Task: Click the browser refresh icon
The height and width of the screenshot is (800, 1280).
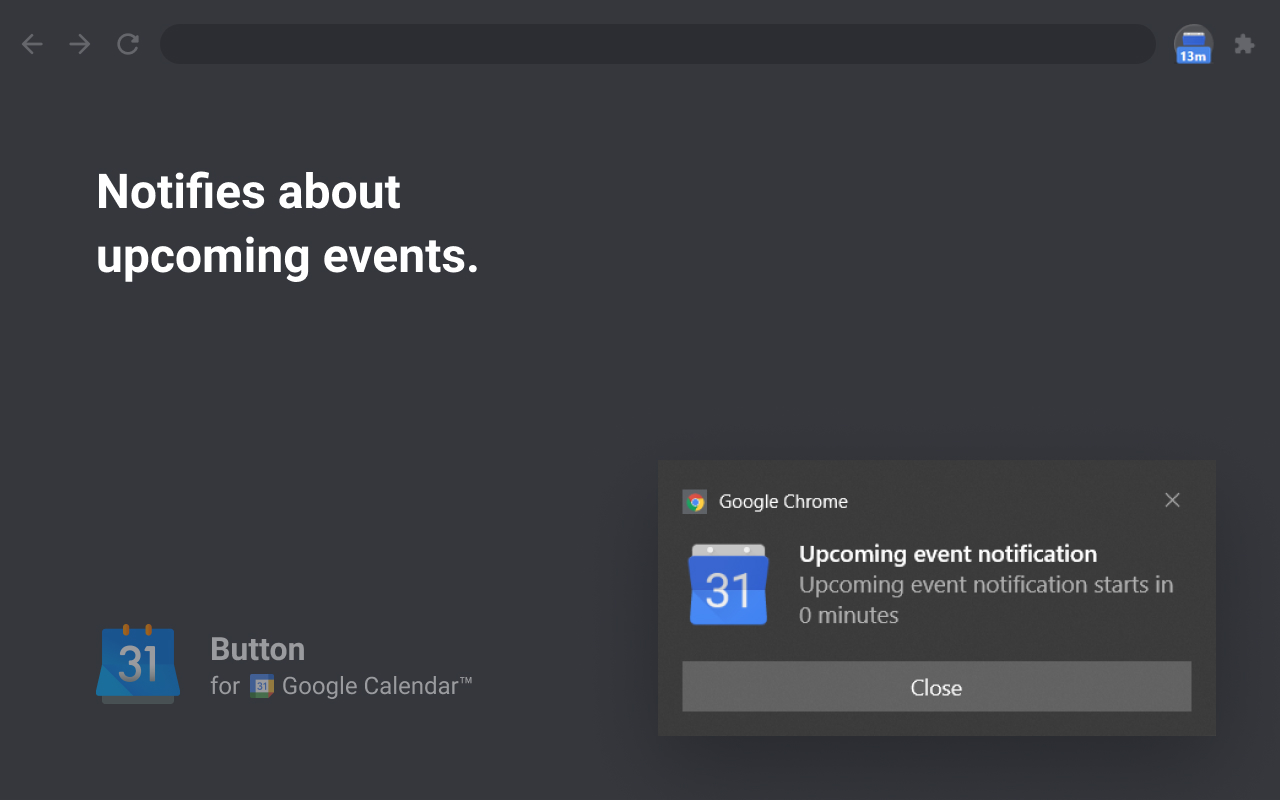Action: point(127,44)
